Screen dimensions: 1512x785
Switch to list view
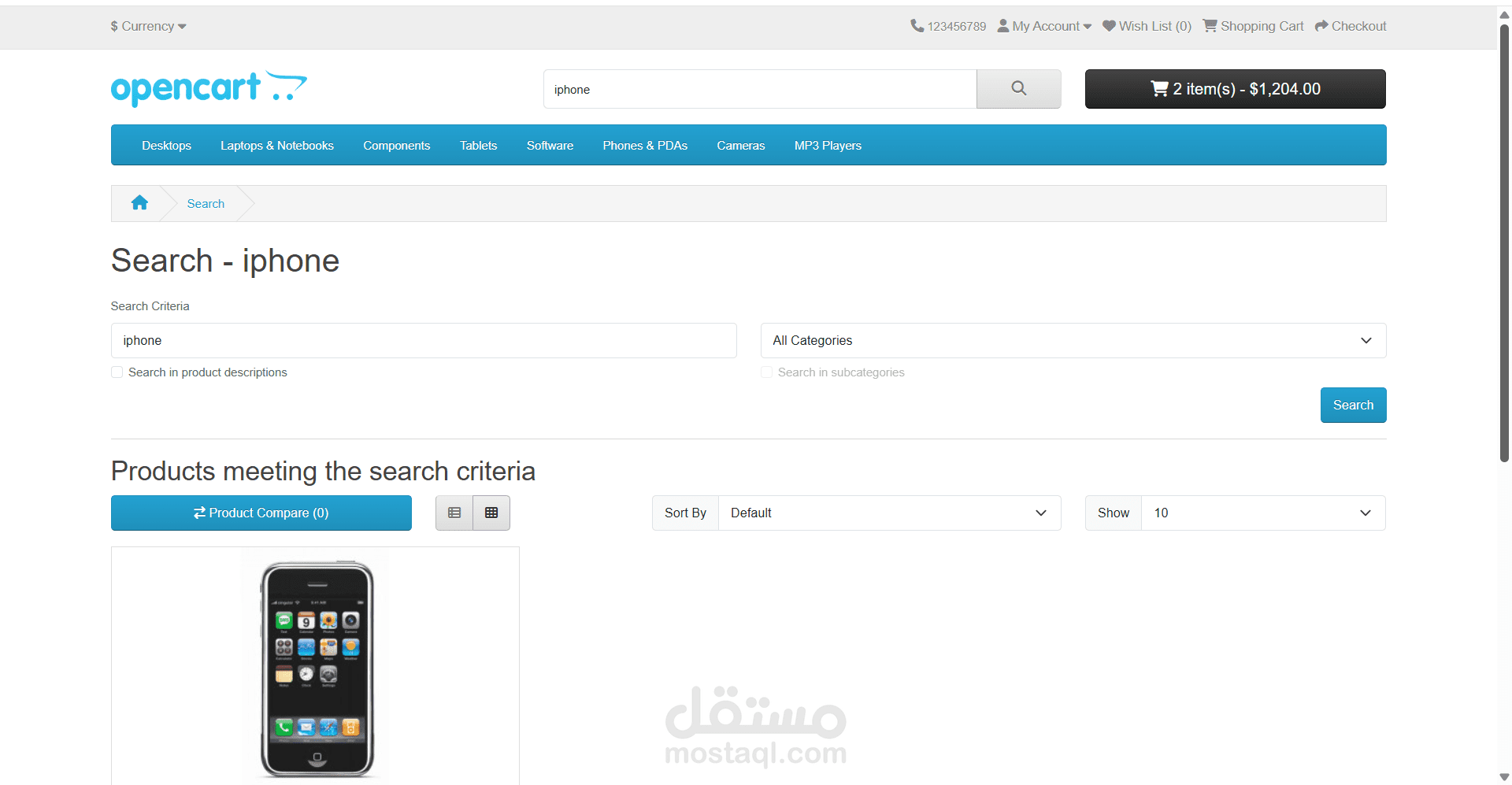454,513
